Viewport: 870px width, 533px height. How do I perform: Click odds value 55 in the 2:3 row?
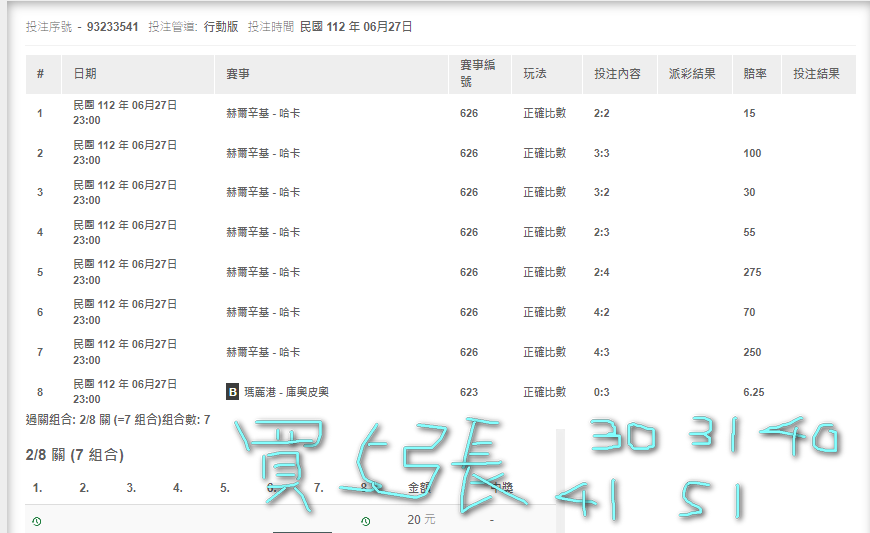coord(749,232)
